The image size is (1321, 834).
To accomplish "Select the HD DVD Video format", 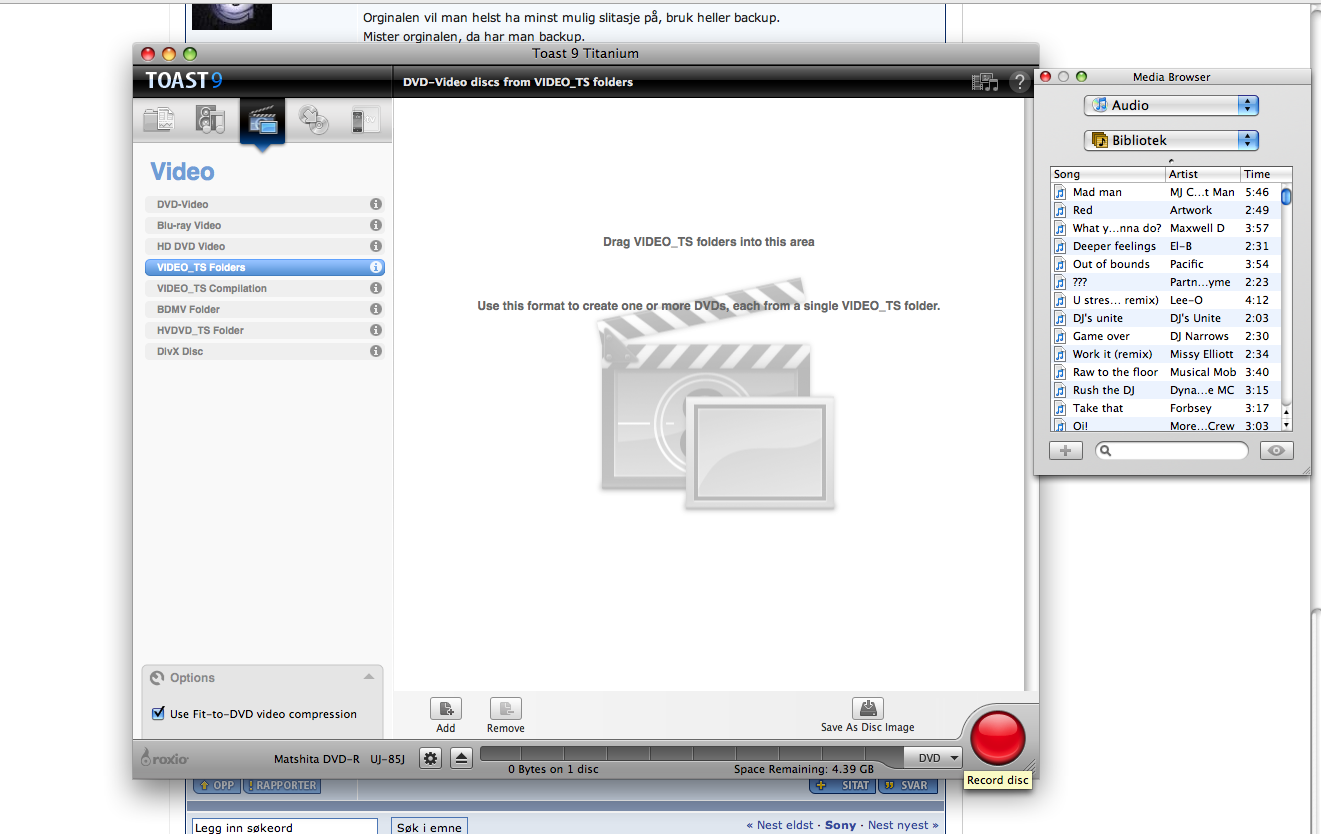I will click(264, 246).
